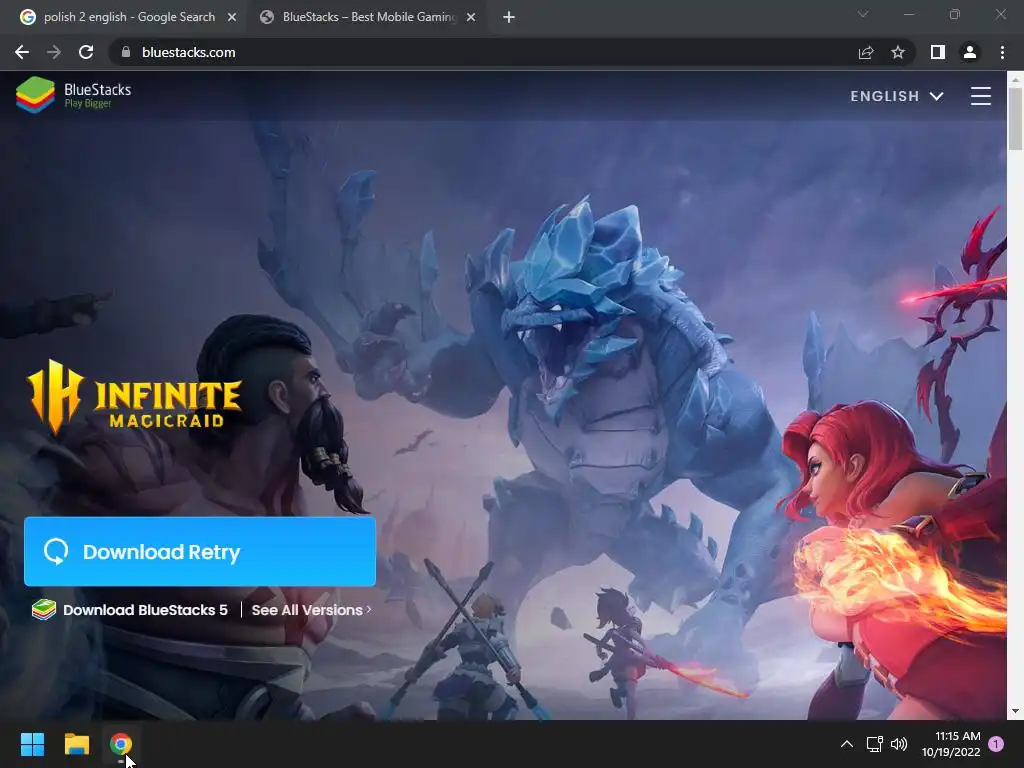Click the browser forward arrow
The width and height of the screenshot is (1024, 768).
click(x=54, y=52)
